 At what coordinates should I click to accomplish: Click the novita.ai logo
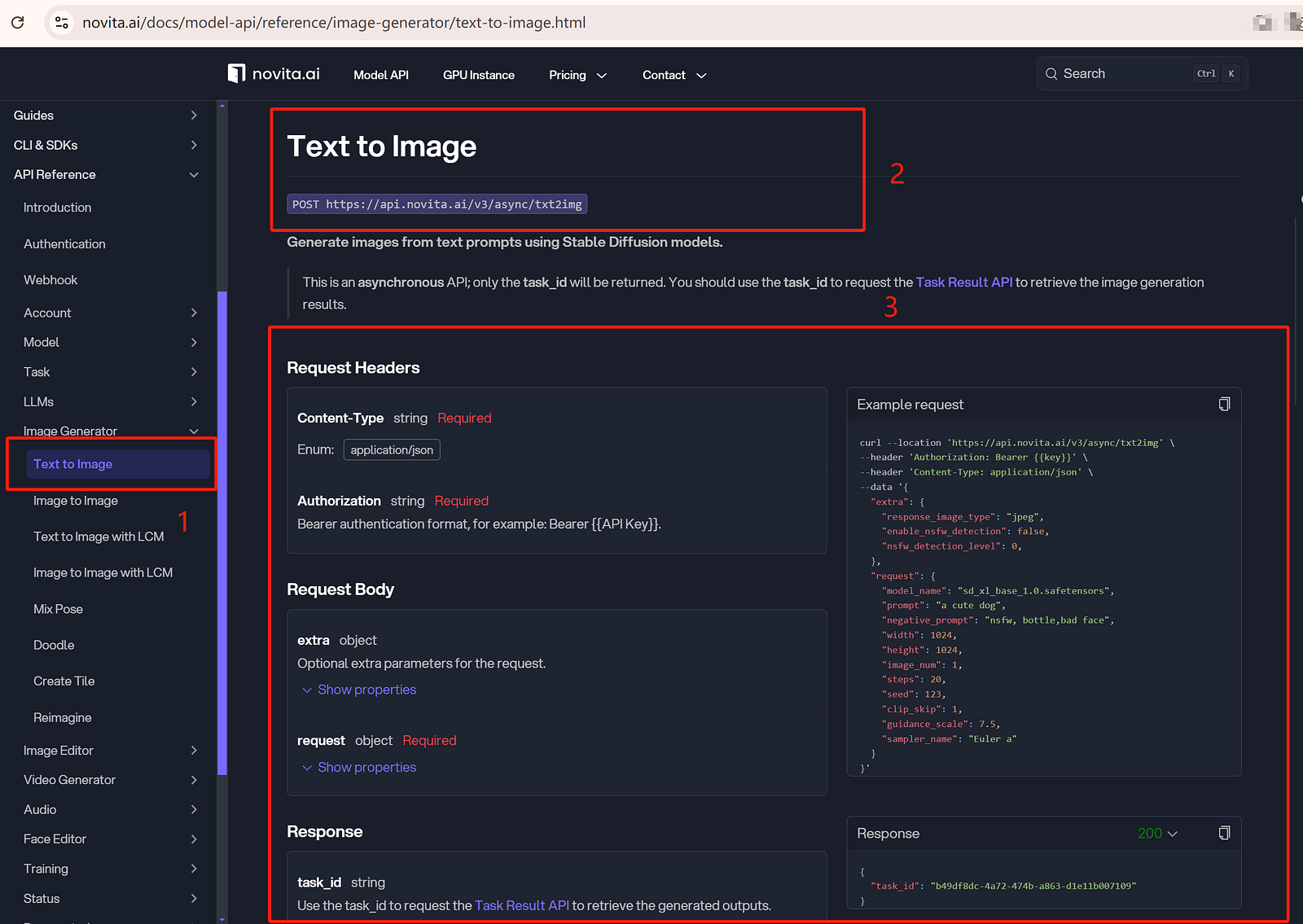[x=274, y=74]
